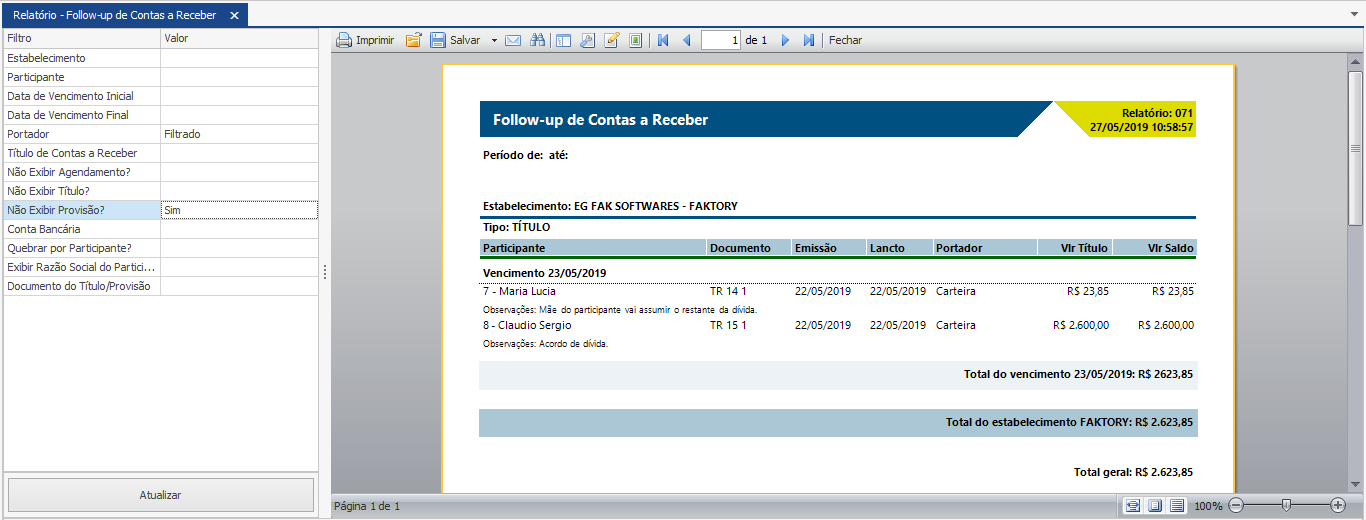
Task: Click the Salvar floppy disk icon
Action: click(x=438, y=41)
